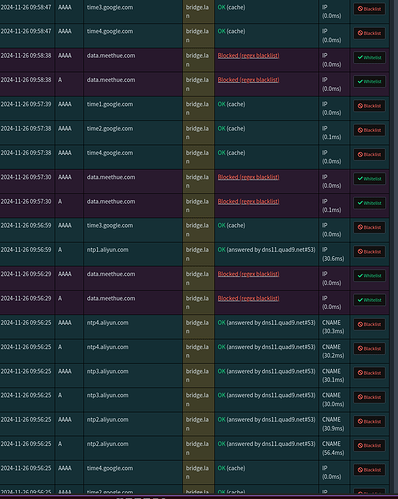Select data.meethue.com in the 09:58:38 AAAA row
Viewport: 398px width, 499px height.
point(111,55)
